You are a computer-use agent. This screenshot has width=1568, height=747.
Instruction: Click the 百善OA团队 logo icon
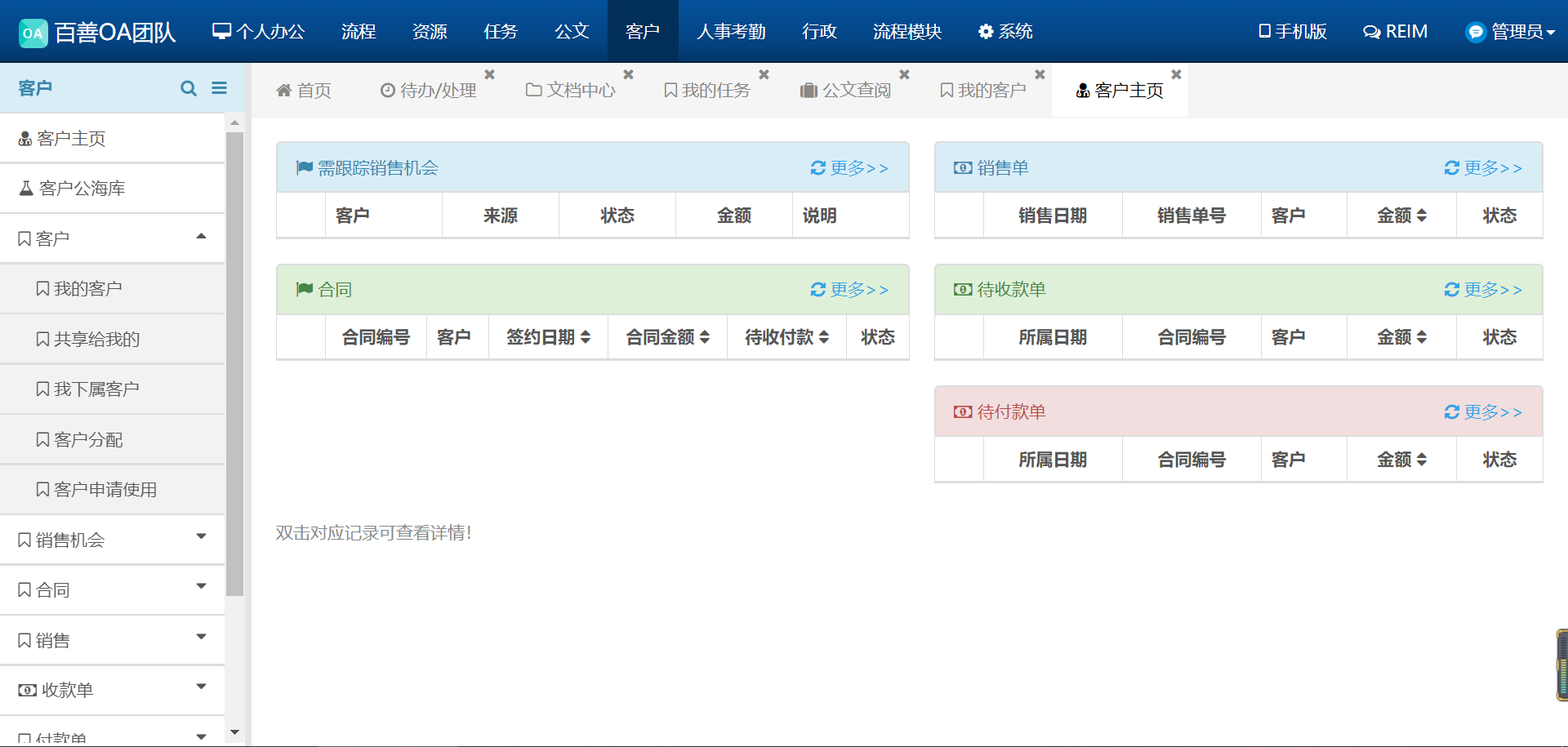click(x=33, y=33)
